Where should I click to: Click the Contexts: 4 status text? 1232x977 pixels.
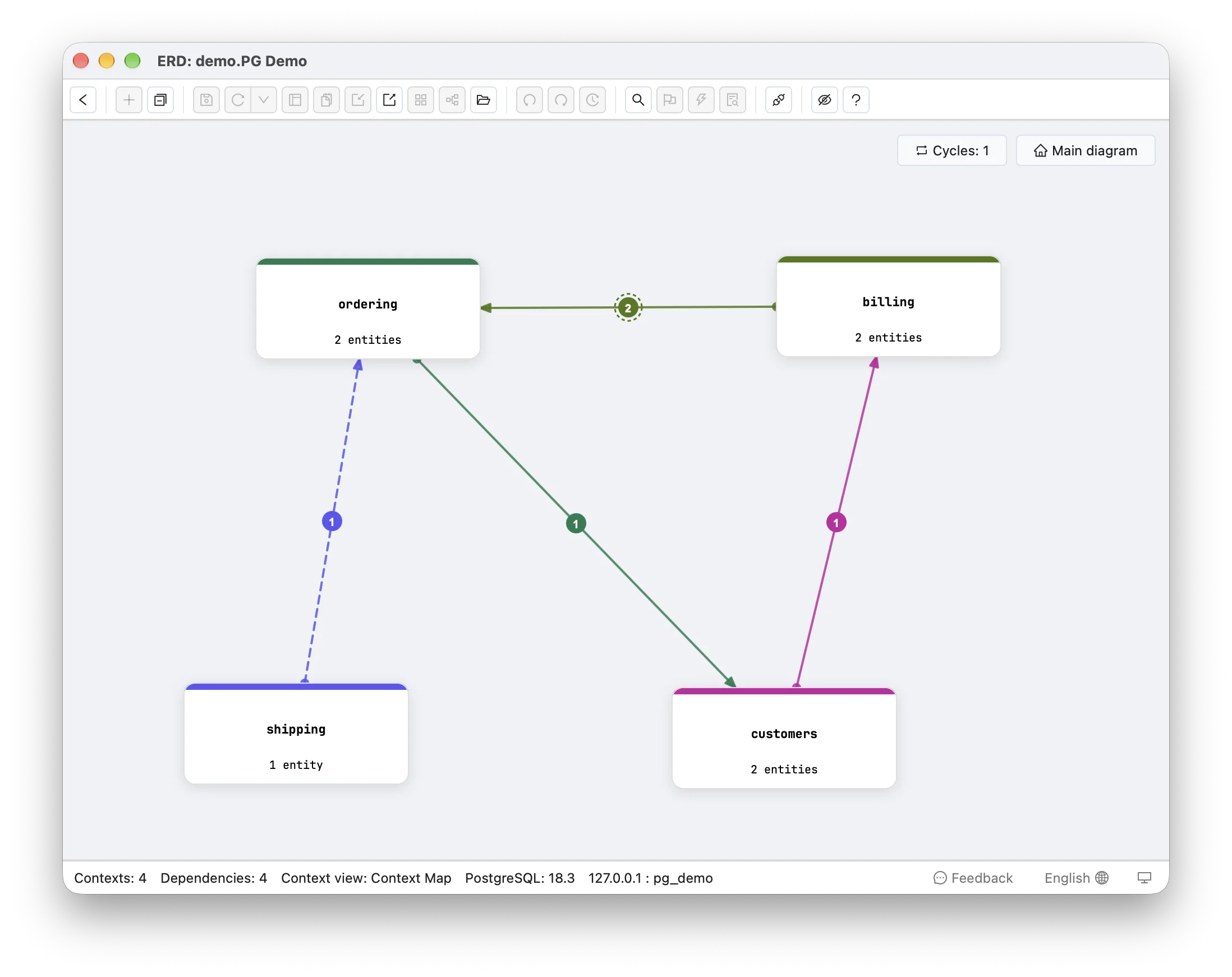pyautogui.click(x=111, y=878)
